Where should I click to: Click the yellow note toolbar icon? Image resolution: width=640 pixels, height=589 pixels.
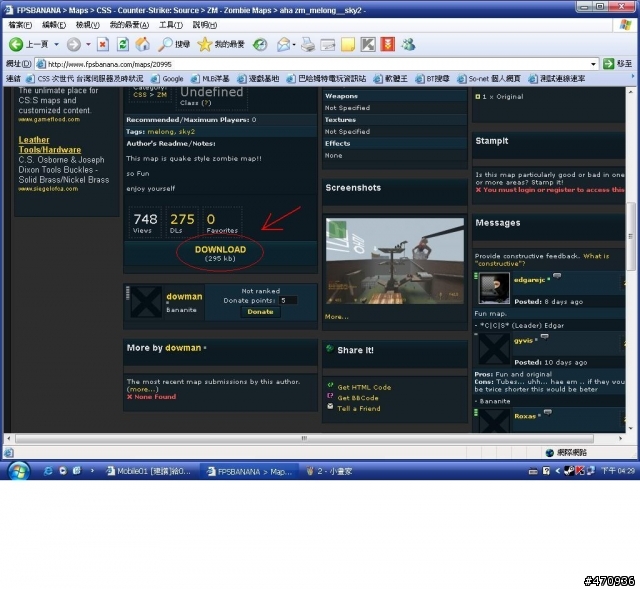(x=348, y=44)
